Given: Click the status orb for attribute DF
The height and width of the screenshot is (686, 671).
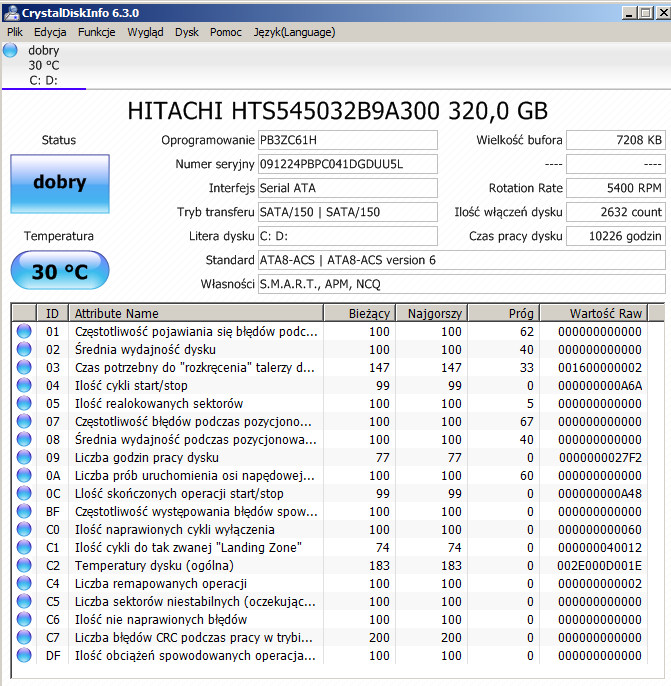Looking at the screenshot, I should [x=24, y=655].
